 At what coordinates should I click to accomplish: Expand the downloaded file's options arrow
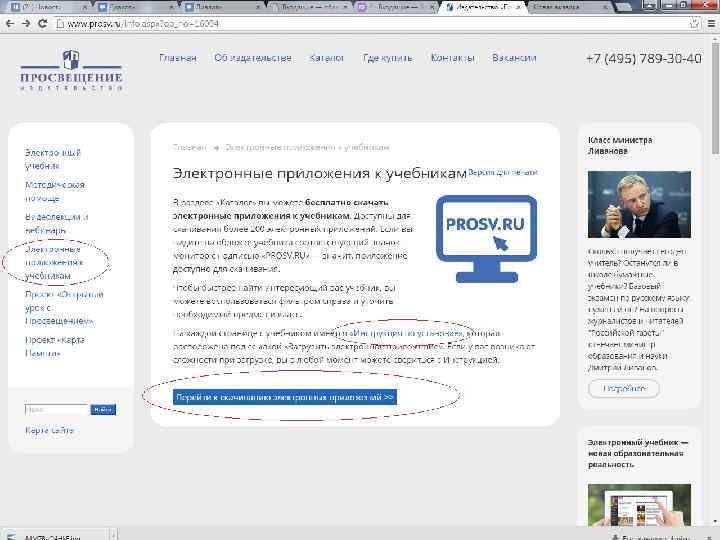[x=113, y=535]
